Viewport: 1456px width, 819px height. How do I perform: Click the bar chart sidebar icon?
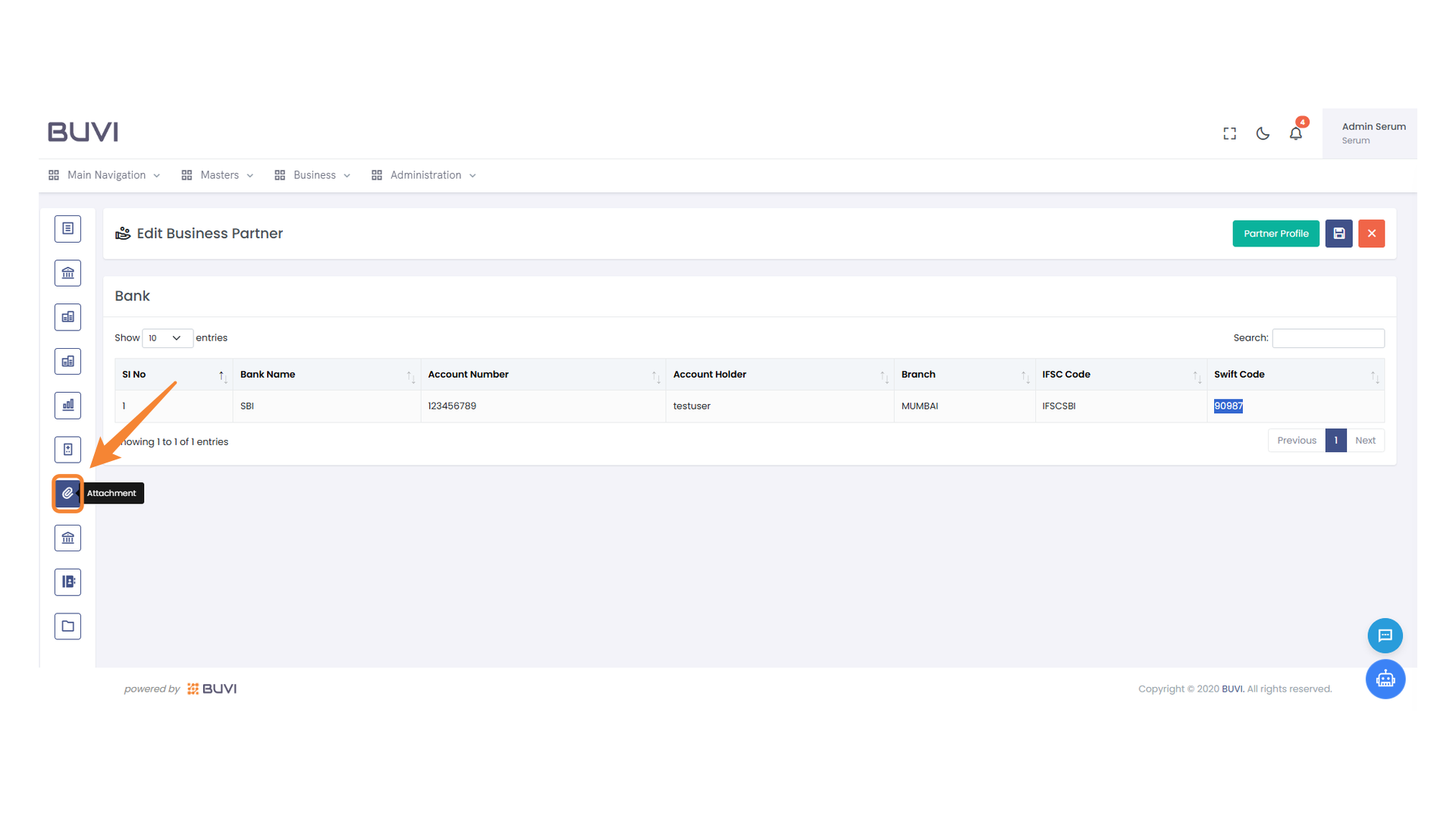tap(67, 406)
